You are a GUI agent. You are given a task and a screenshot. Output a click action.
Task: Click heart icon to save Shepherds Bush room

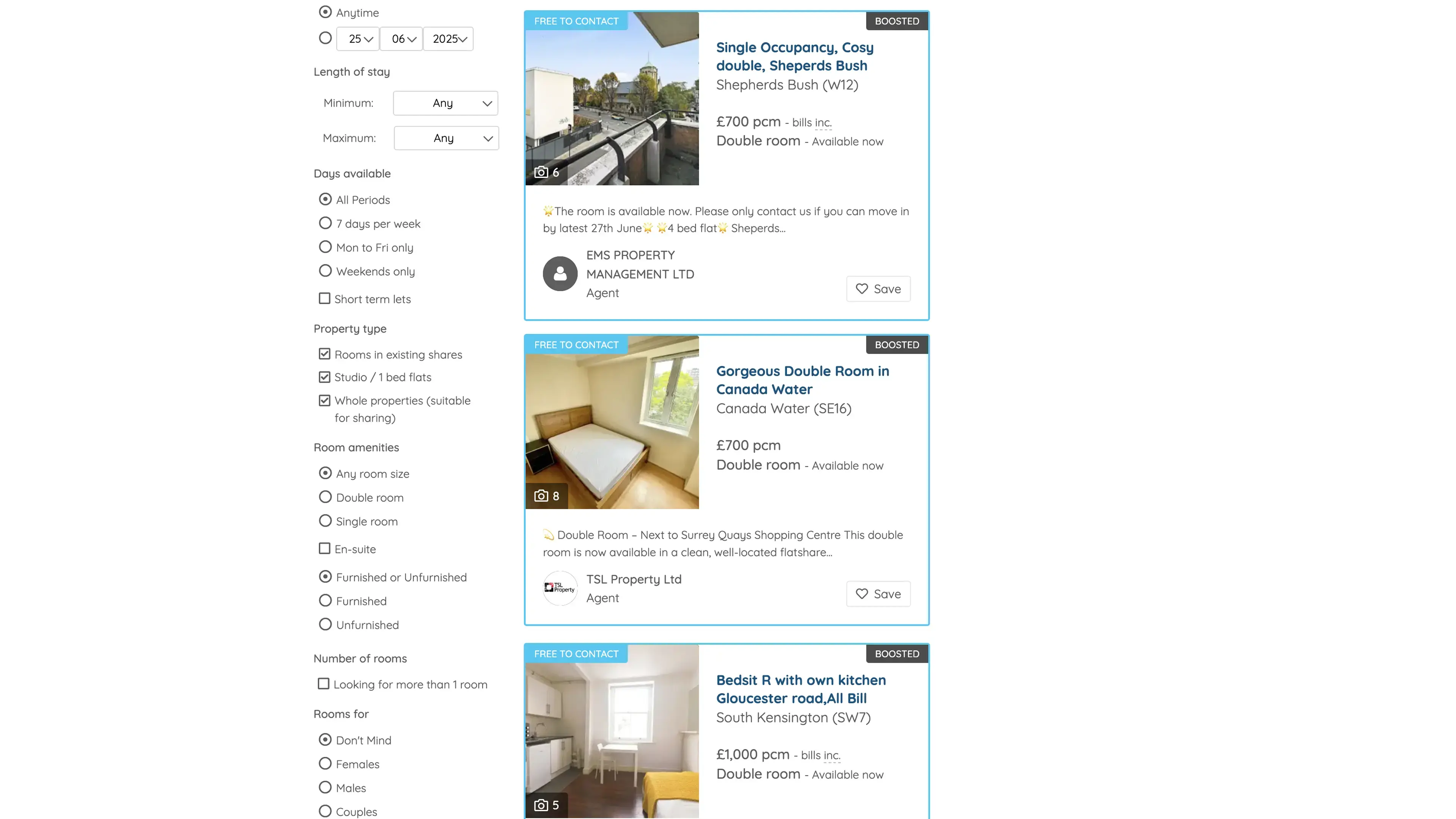[861, 289]
